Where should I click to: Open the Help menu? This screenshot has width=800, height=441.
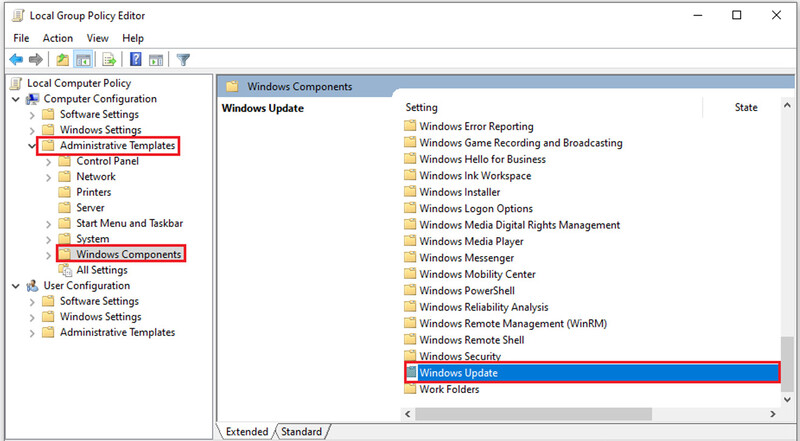pyautogui.click(x=133, y=38)
